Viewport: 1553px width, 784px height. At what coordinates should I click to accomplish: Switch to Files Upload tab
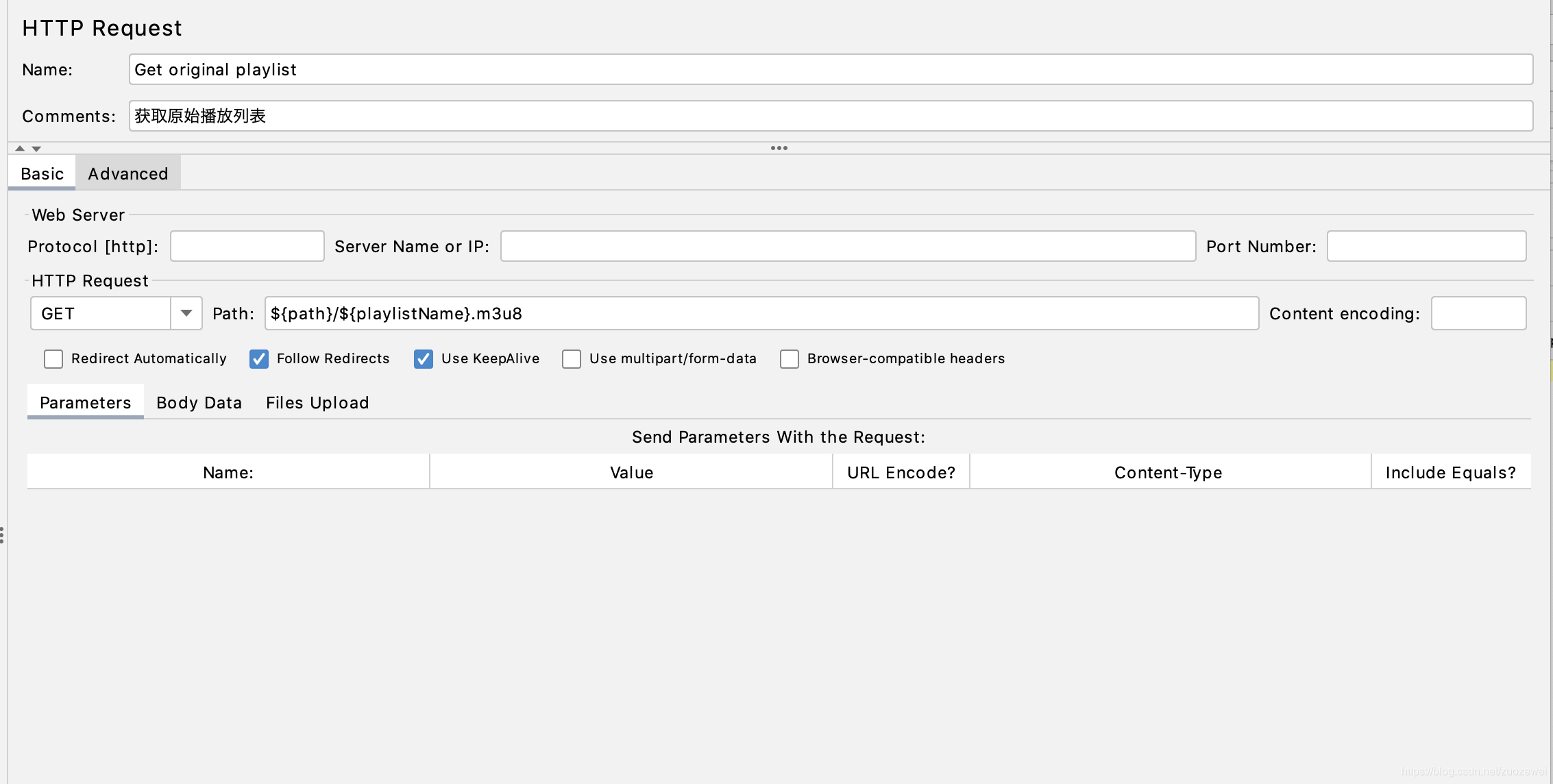[x=317, y=402]
